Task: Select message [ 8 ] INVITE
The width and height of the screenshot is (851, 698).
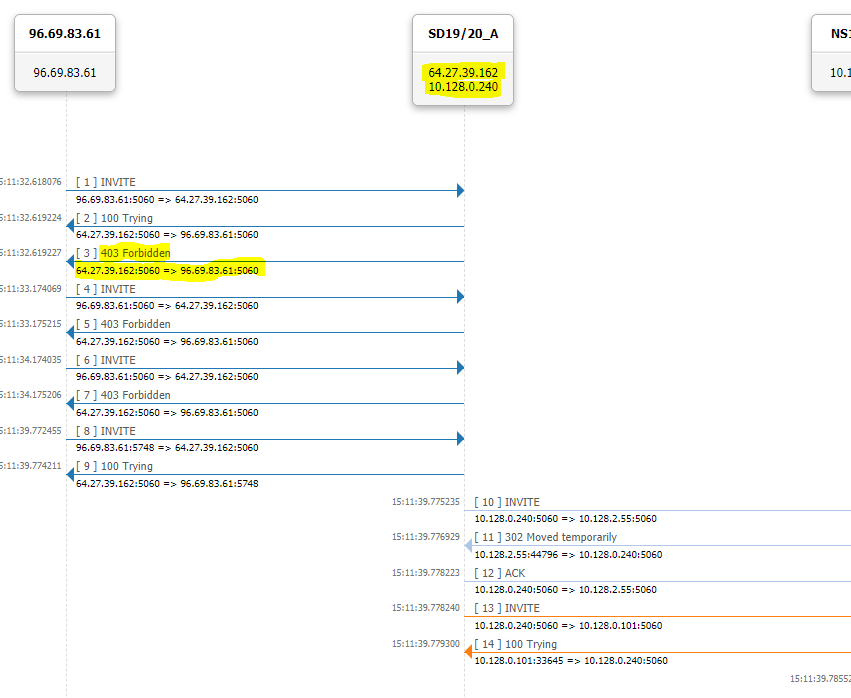Action: point(118,431)
